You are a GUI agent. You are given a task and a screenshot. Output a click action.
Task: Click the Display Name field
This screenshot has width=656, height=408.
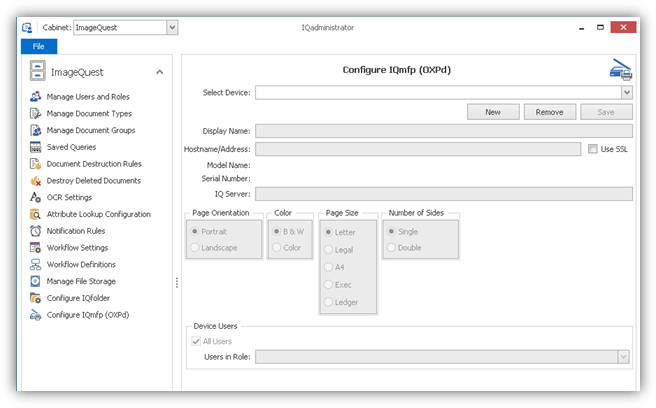coord(444,131)
